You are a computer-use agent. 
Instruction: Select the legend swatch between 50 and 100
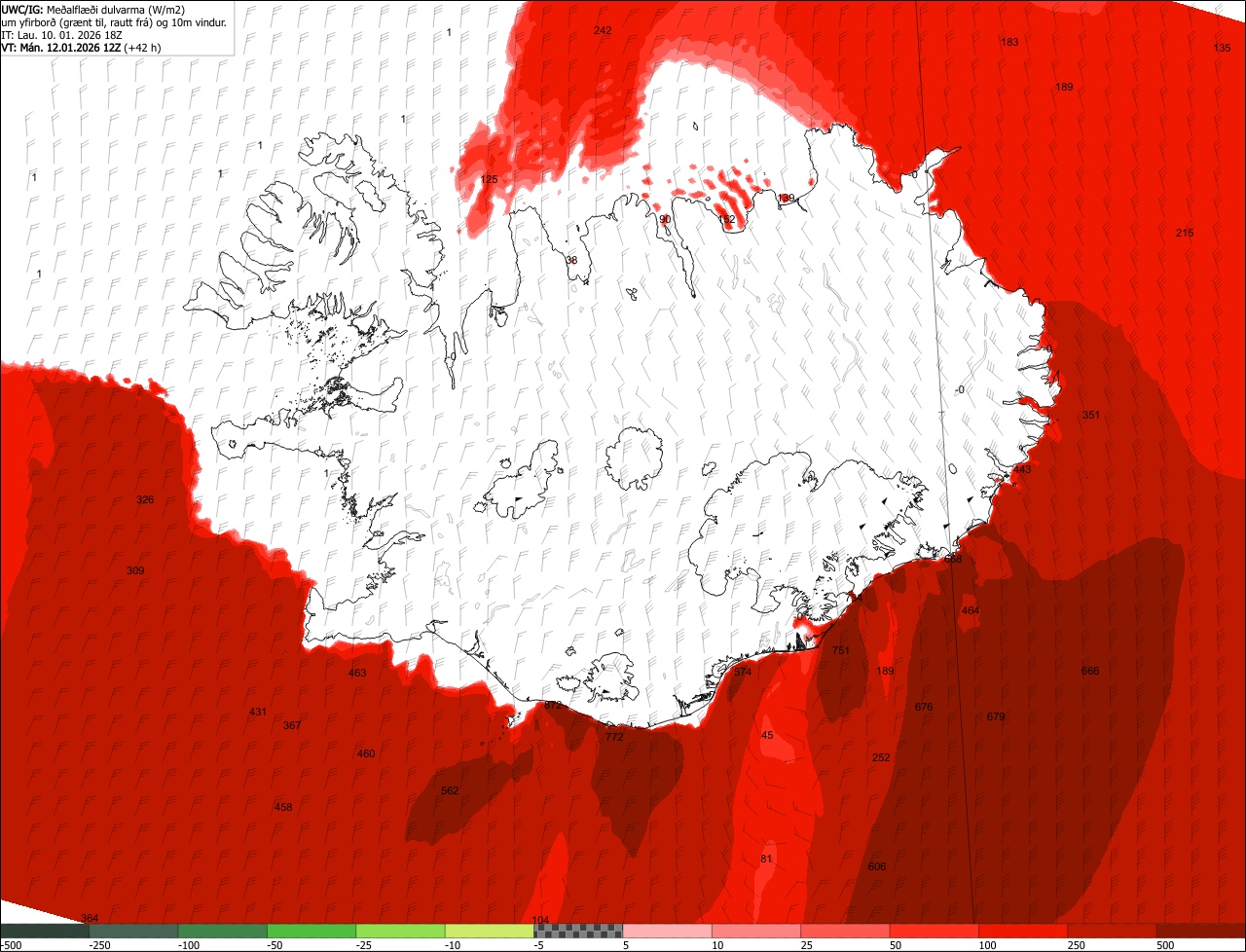click(934, 931)
